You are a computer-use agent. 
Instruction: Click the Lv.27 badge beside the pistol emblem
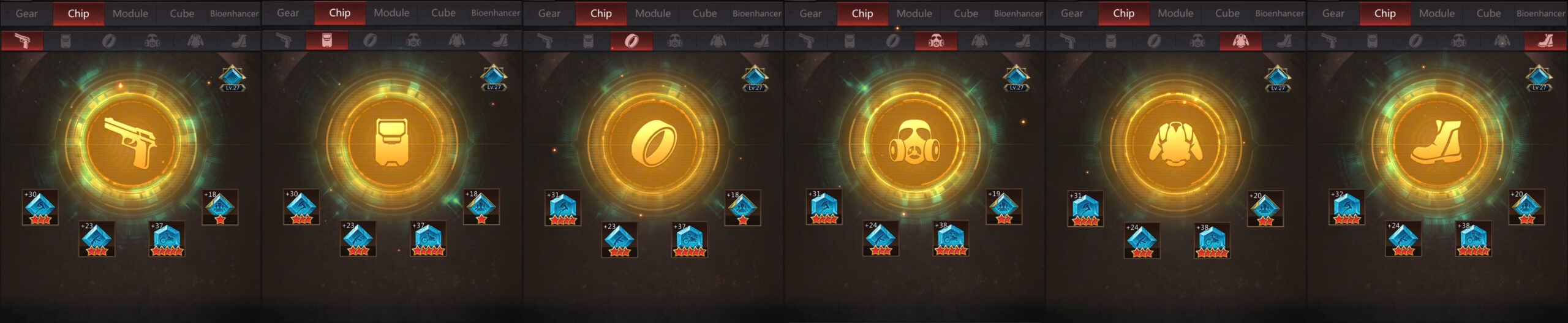233,78
